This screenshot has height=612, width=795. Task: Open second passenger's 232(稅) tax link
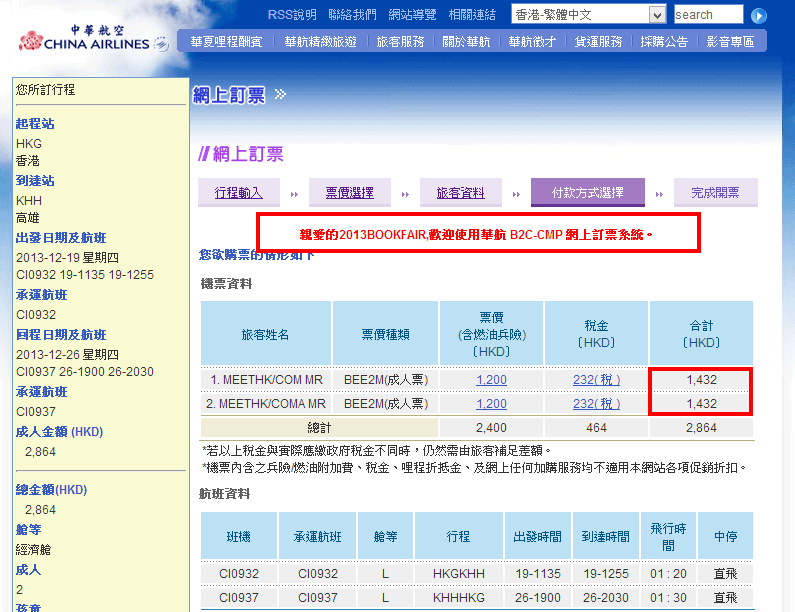(596, 404)
